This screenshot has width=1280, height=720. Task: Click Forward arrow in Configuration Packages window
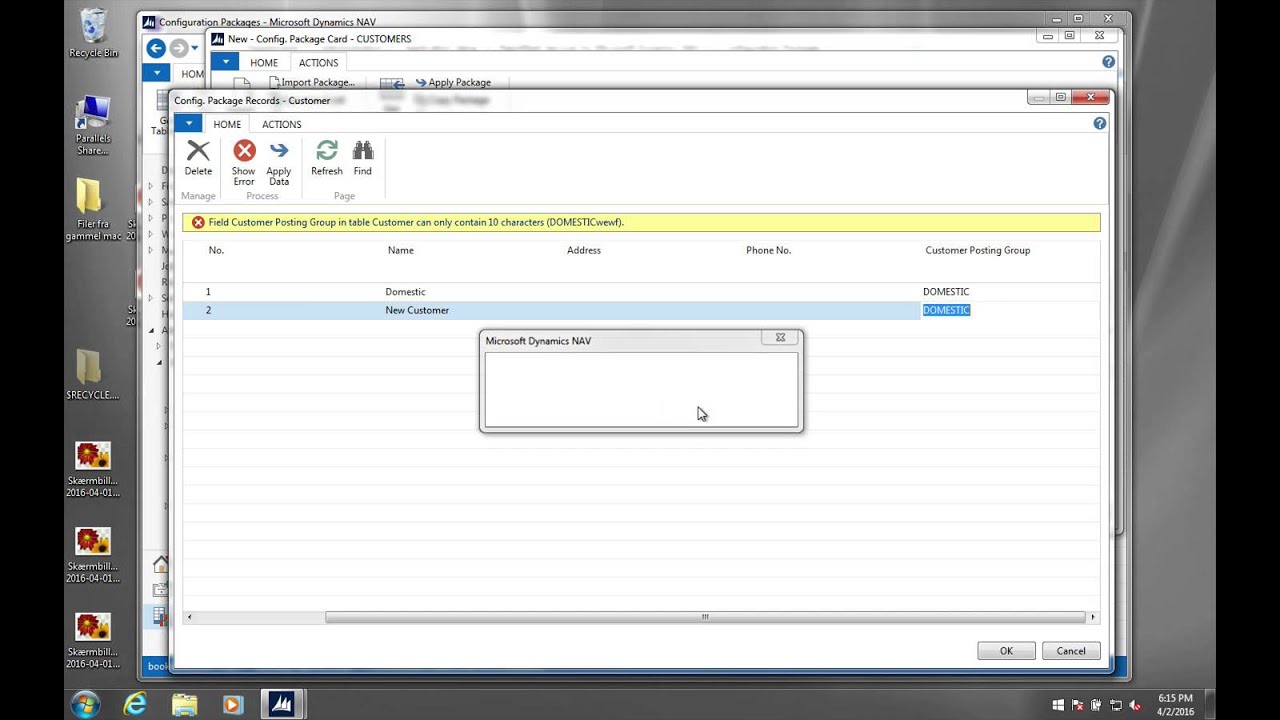pyautogui.click(x=178, y=48)
